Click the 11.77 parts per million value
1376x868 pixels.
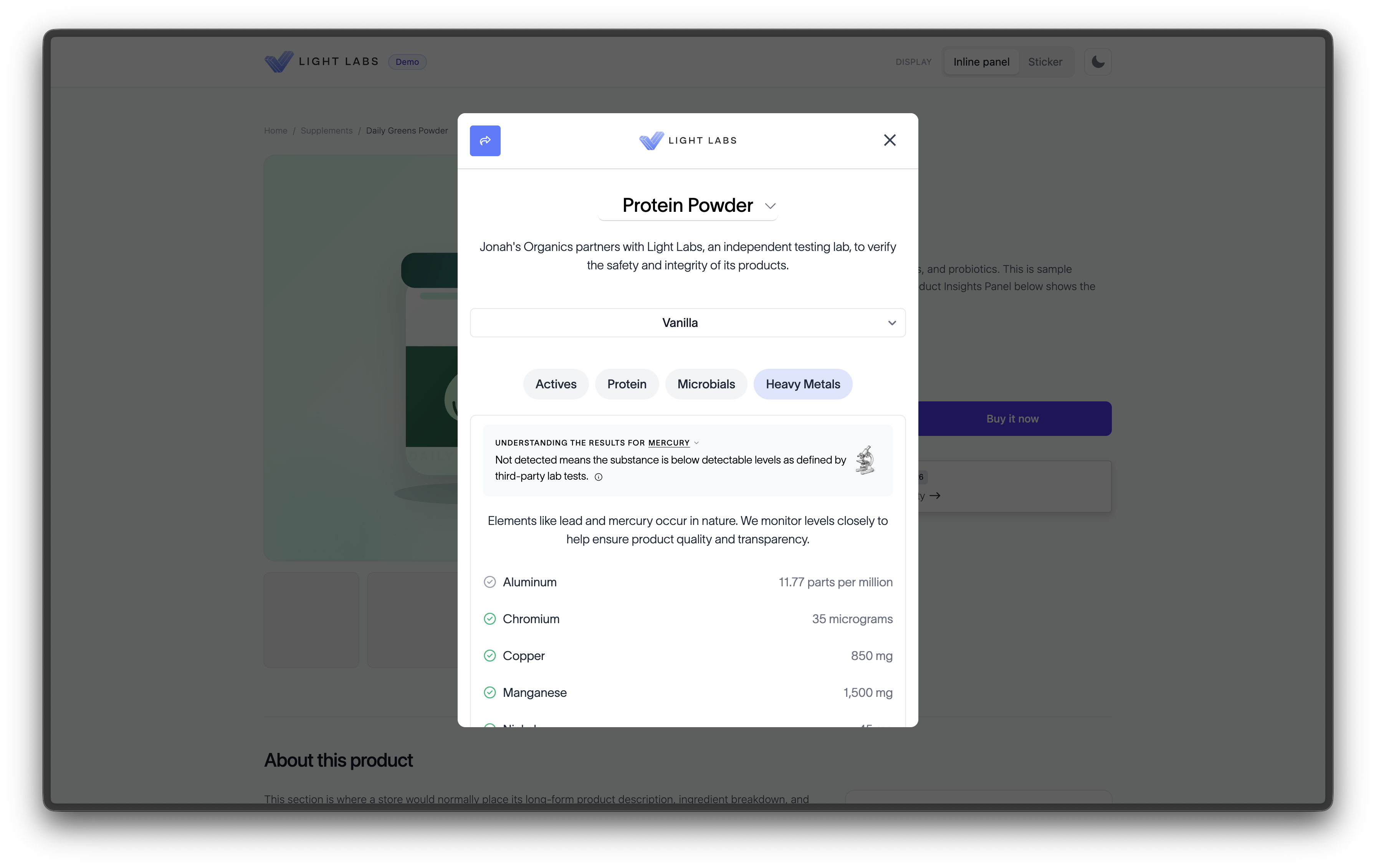[x=835, y=582]
